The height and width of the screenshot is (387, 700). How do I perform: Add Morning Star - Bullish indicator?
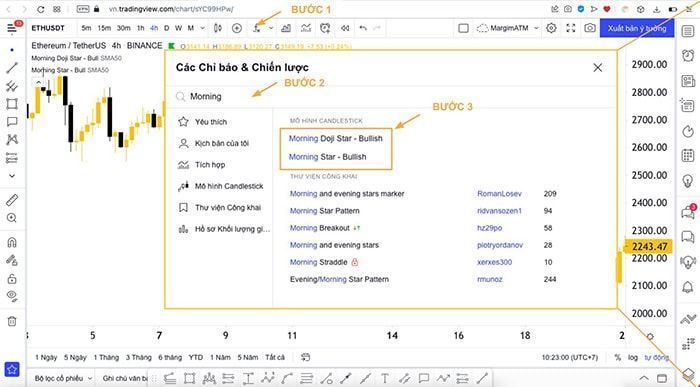(327, 157)
